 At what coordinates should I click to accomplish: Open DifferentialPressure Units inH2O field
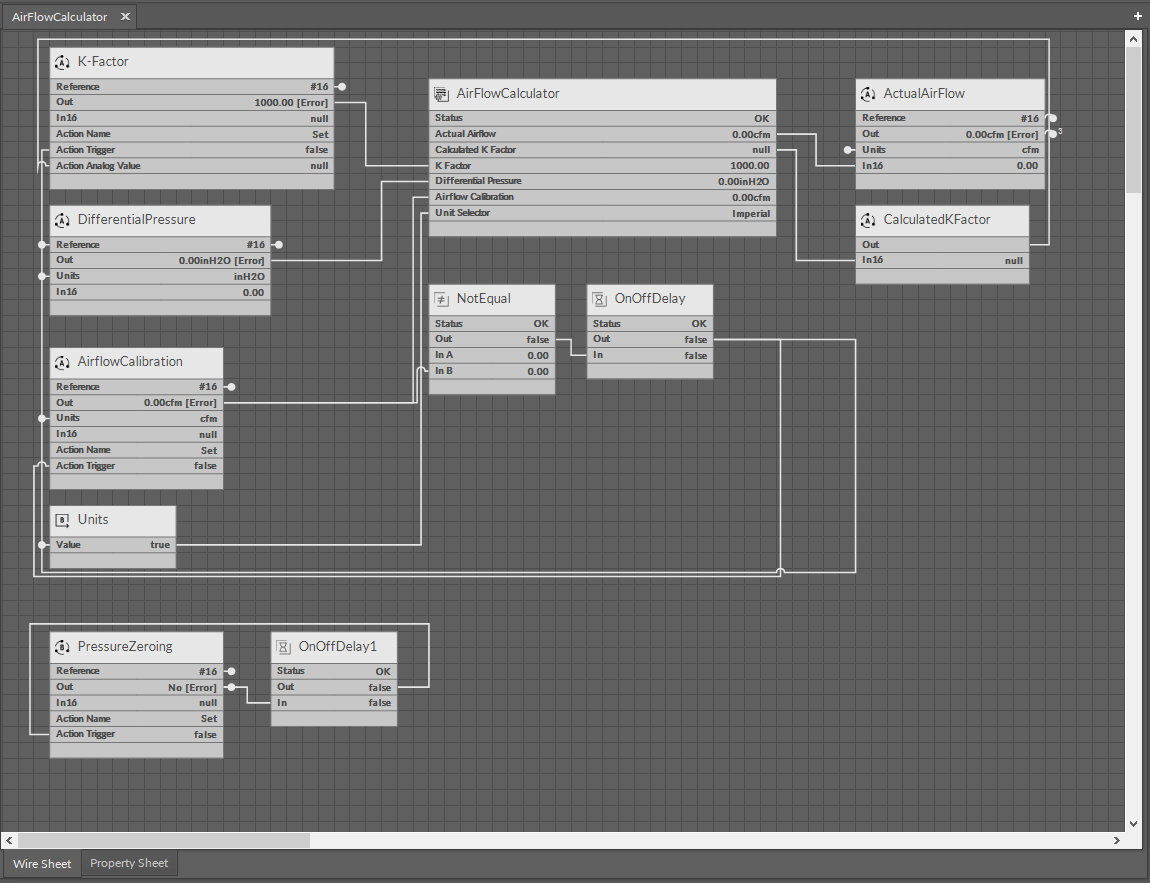tap(248, 276)
